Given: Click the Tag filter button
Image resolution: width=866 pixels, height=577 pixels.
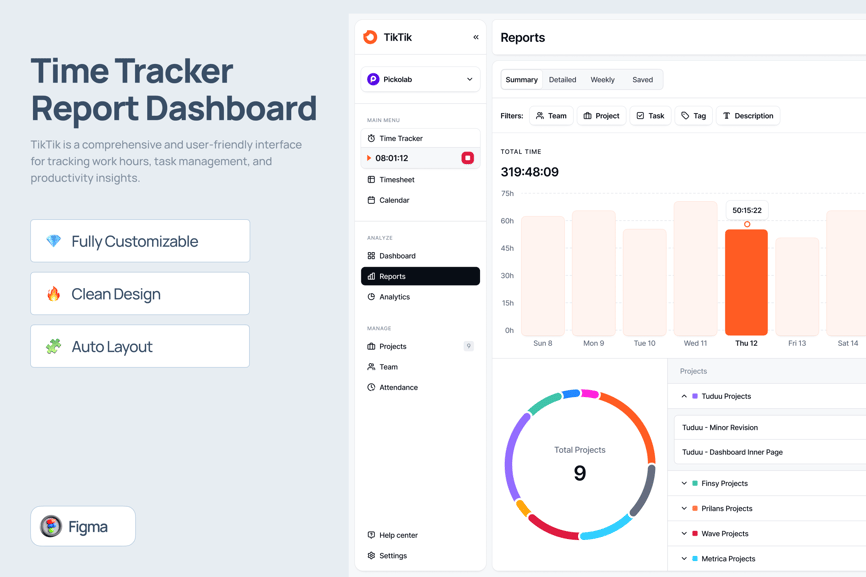Looking at the screenshot, I should click(693, 116).
